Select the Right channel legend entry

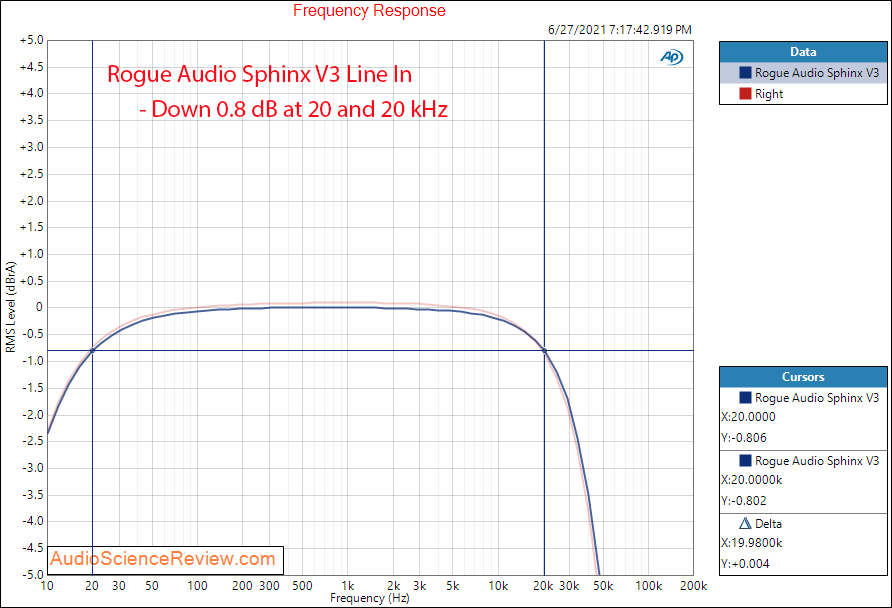coord(803,94)
